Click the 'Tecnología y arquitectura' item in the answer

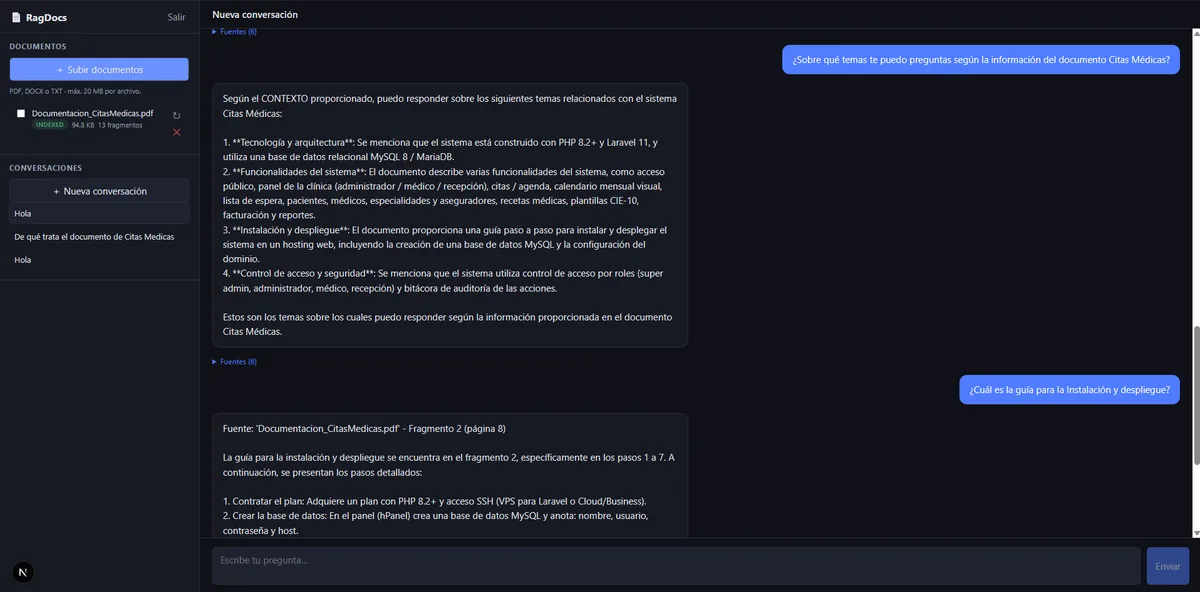tap(439, 150)
